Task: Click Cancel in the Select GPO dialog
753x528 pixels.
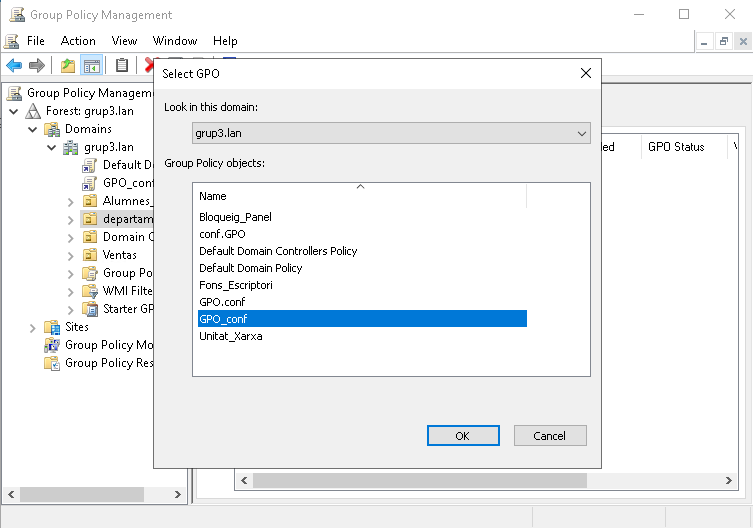Action: pyautogui.click(x=550, y=436)
